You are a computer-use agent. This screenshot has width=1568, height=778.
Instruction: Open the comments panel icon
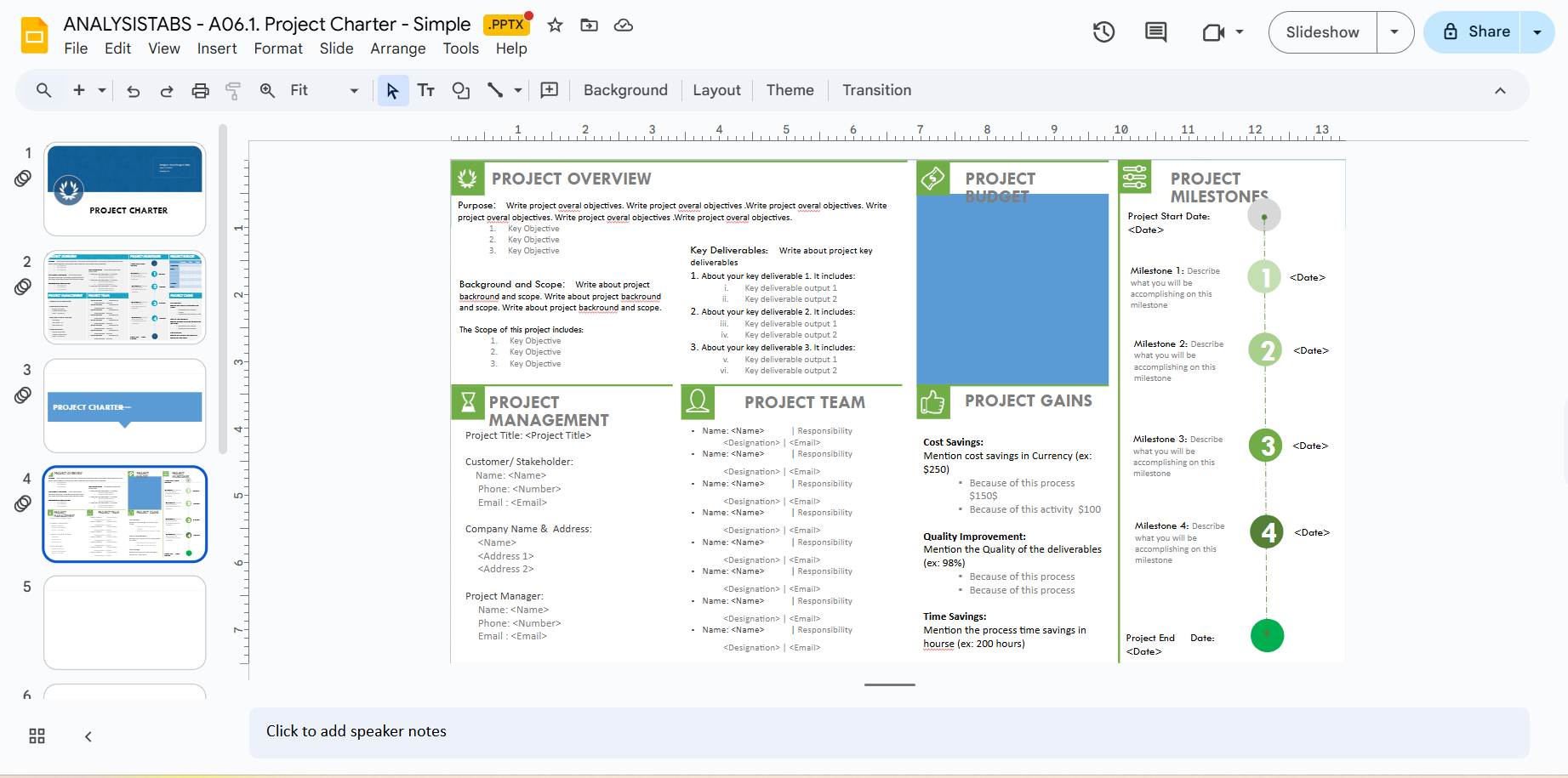[1155, 32]
